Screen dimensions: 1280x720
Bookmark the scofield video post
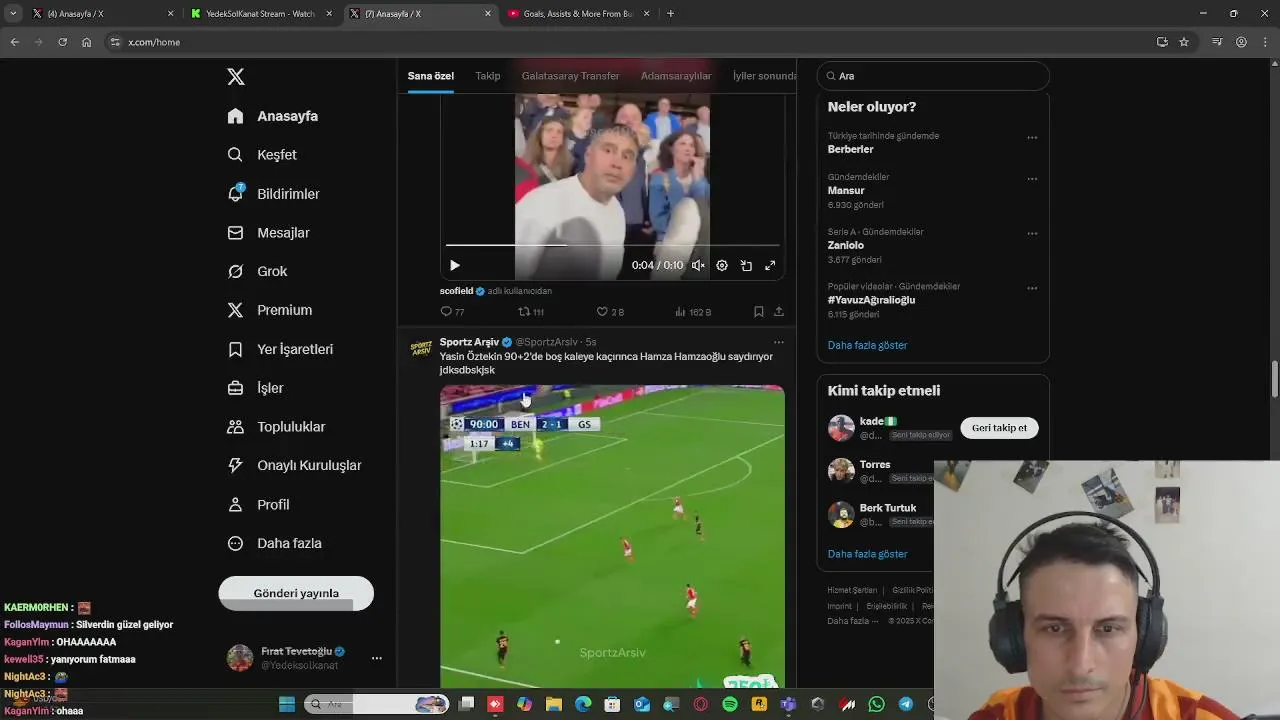pos(759,312)
